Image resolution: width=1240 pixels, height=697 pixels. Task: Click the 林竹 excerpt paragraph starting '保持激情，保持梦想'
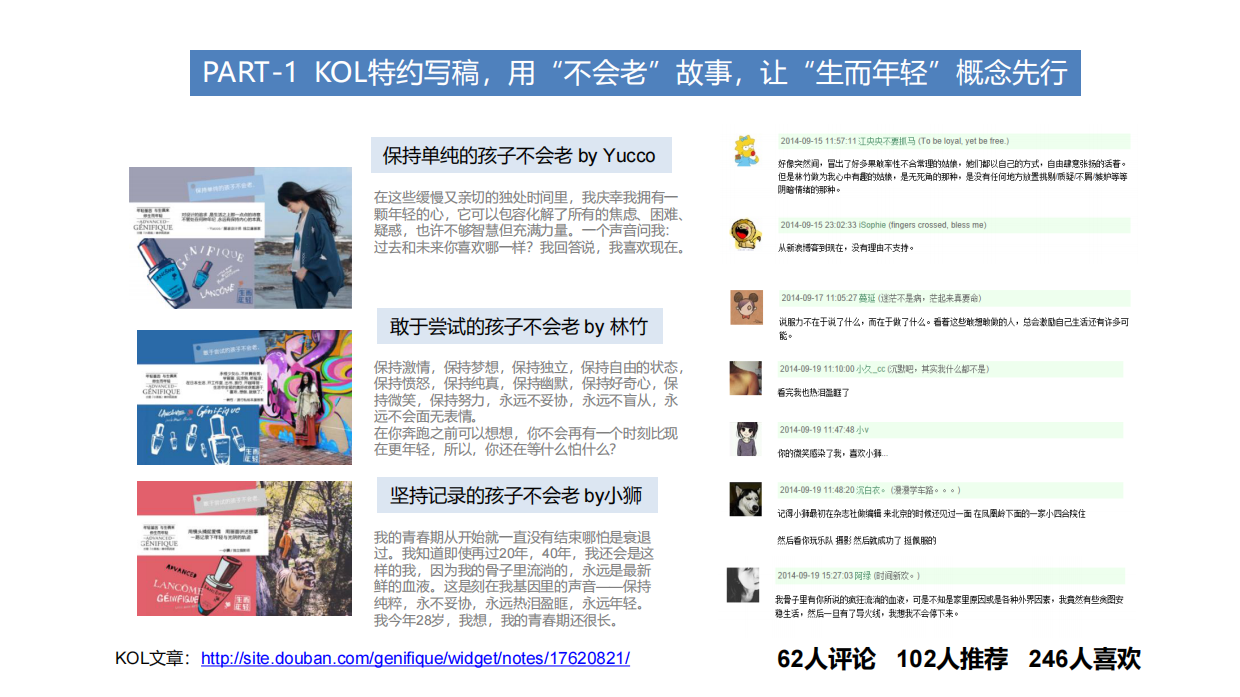tap(530, 408)
